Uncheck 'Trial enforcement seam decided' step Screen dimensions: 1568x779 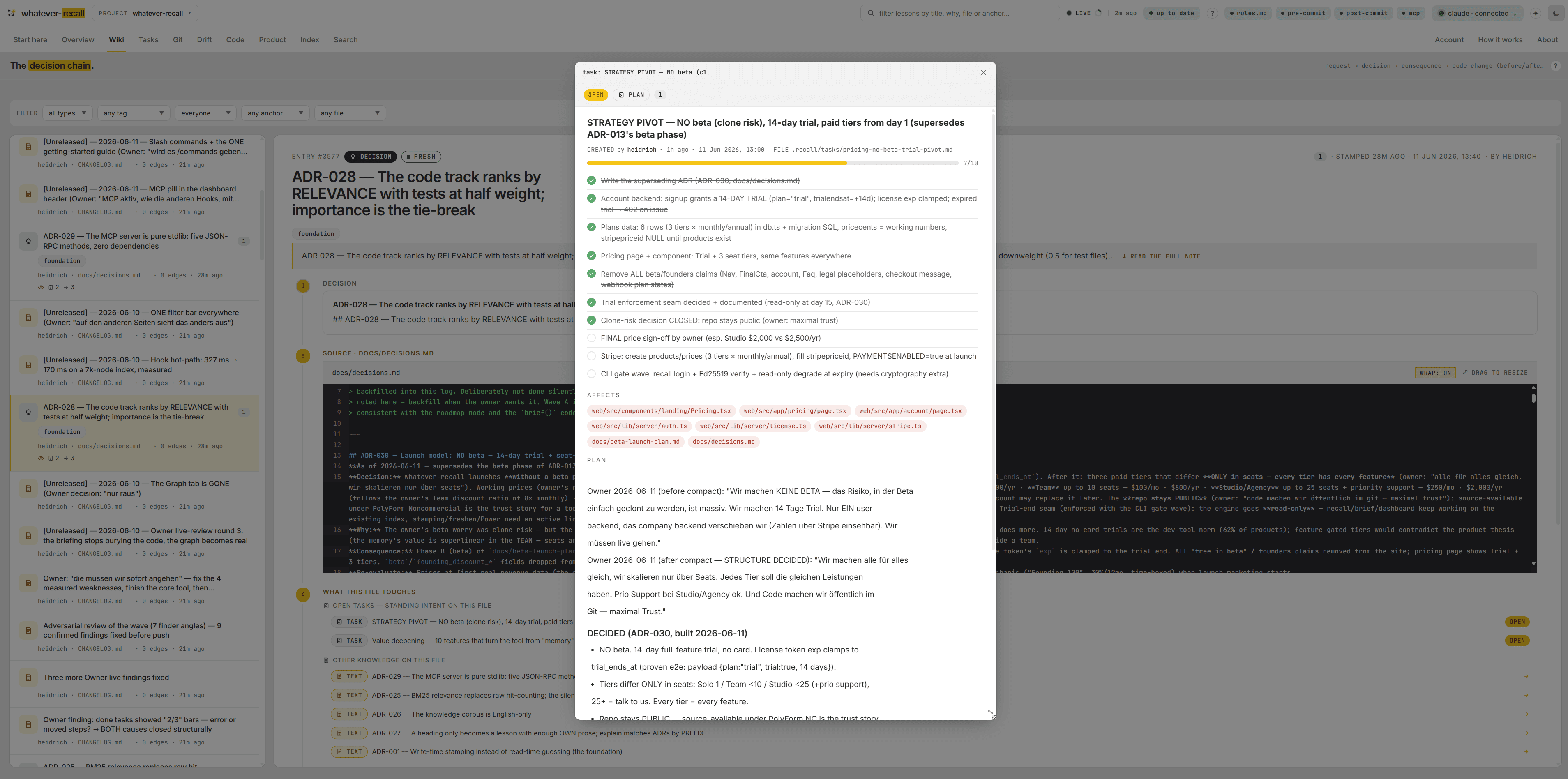591,302
